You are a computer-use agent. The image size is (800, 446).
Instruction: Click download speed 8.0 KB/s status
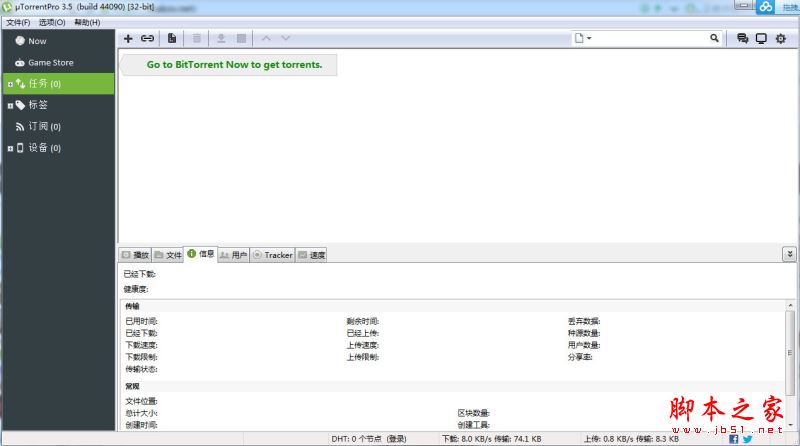(491, 439)
